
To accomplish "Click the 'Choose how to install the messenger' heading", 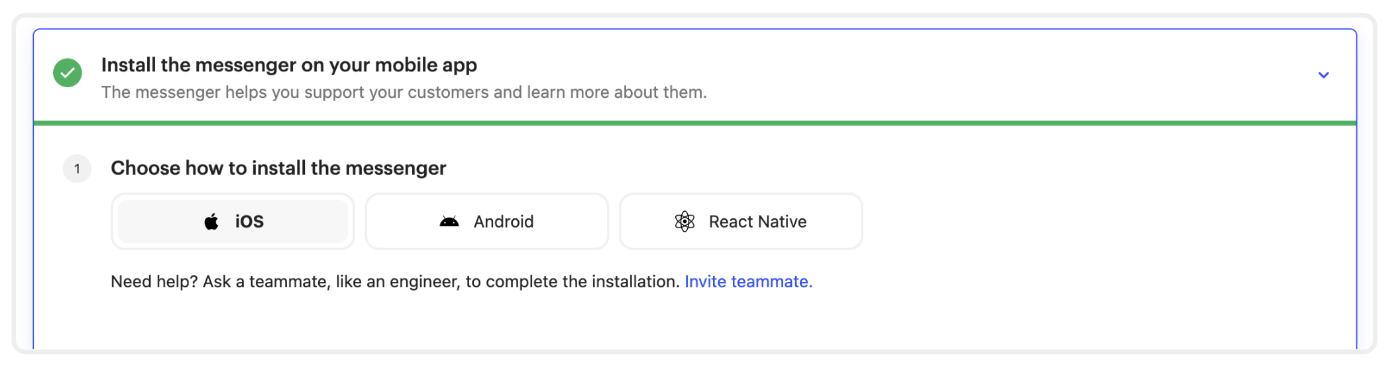I will pos(279,168).
